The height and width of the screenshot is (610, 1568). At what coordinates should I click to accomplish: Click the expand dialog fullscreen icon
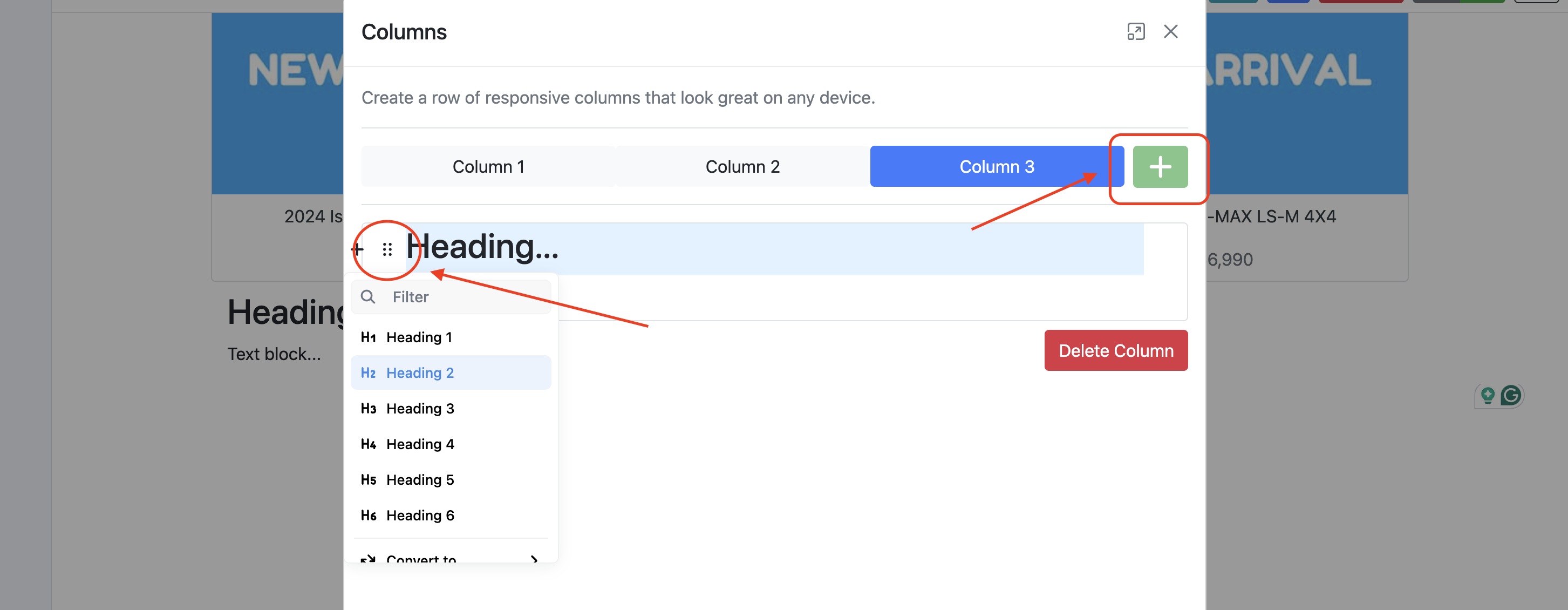tap(1135, 32)
